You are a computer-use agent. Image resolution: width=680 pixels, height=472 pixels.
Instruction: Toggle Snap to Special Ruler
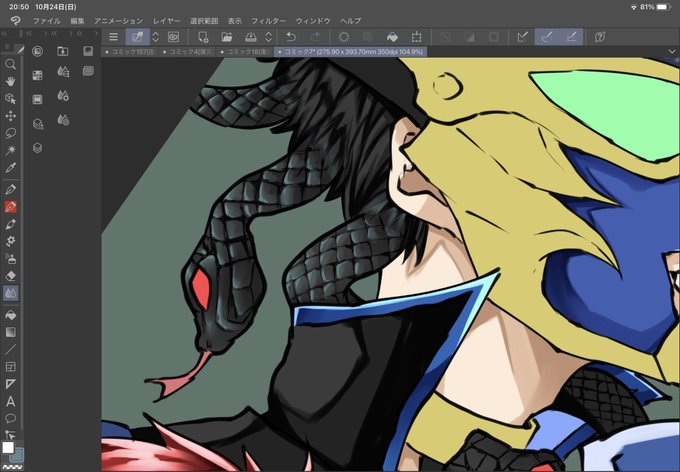(x=547, y=37)
